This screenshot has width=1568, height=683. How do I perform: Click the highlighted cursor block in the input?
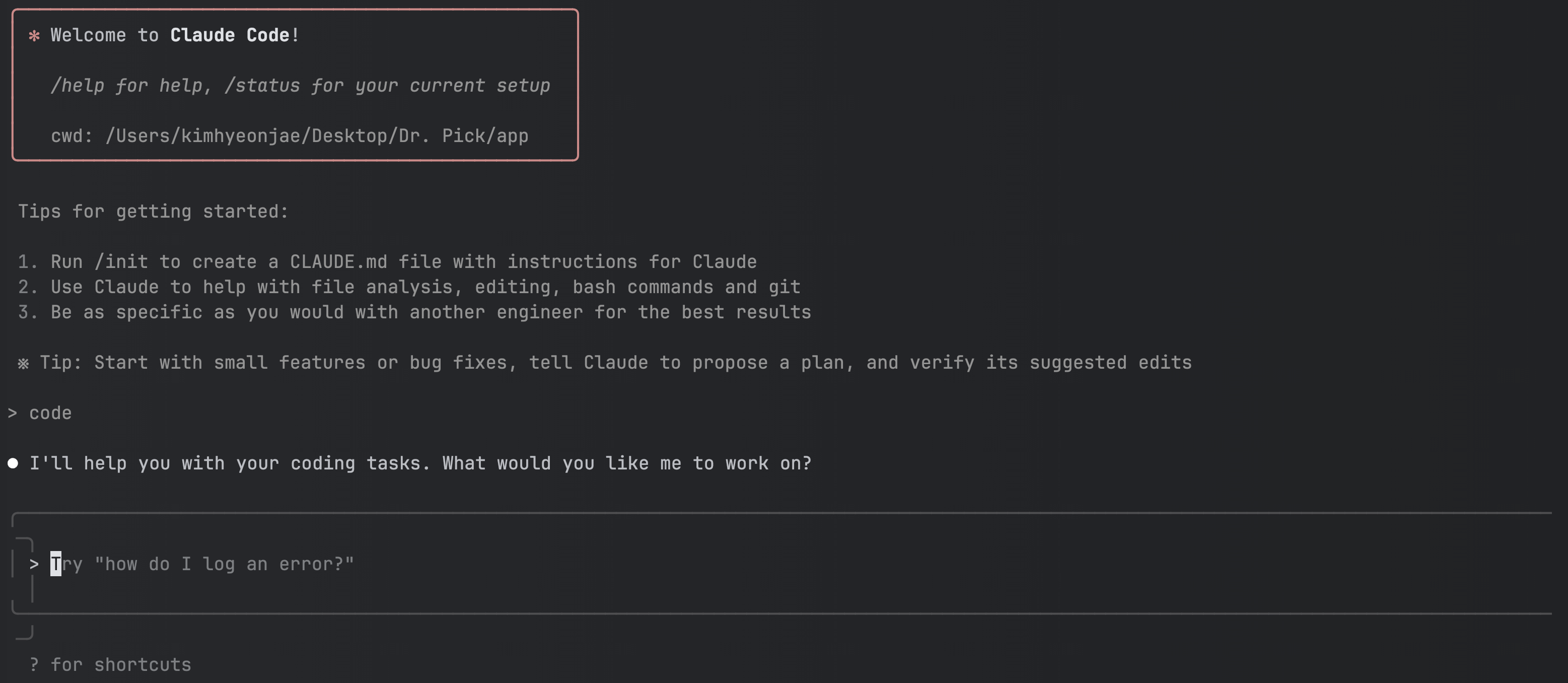55,564
